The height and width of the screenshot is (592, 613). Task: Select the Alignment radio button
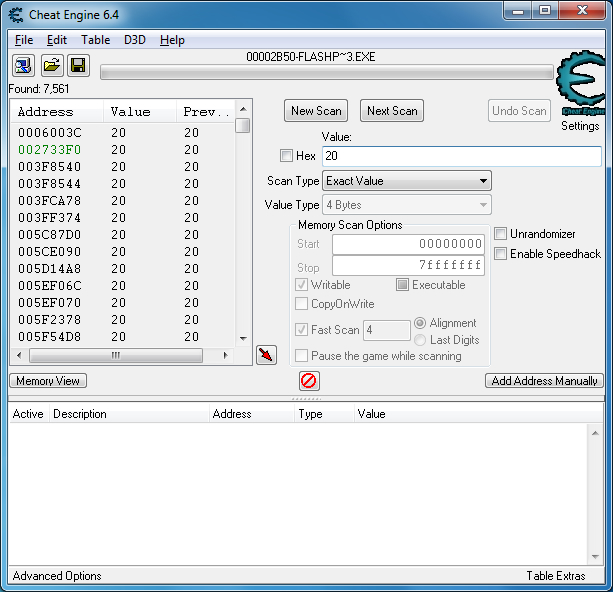(x=420, y=323)
